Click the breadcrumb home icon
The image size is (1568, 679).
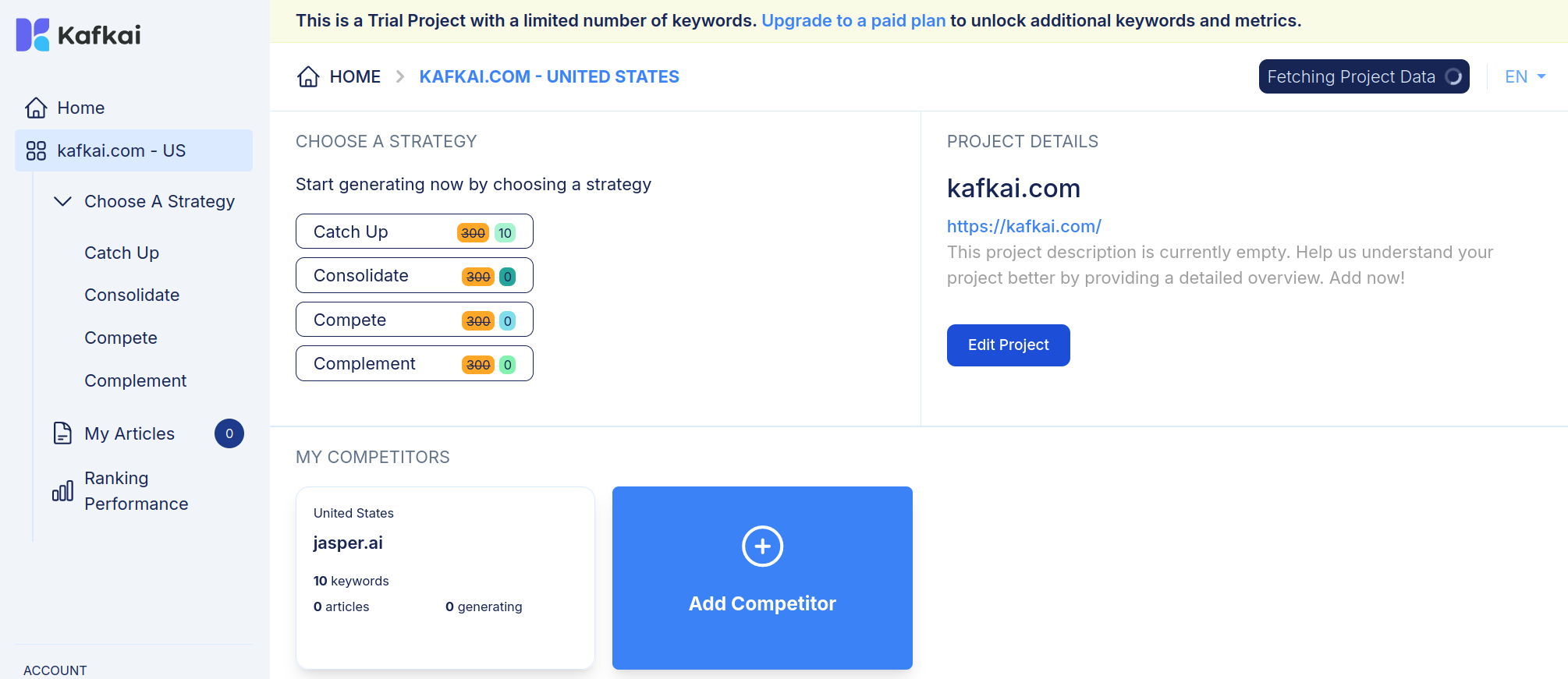(308, 76)
